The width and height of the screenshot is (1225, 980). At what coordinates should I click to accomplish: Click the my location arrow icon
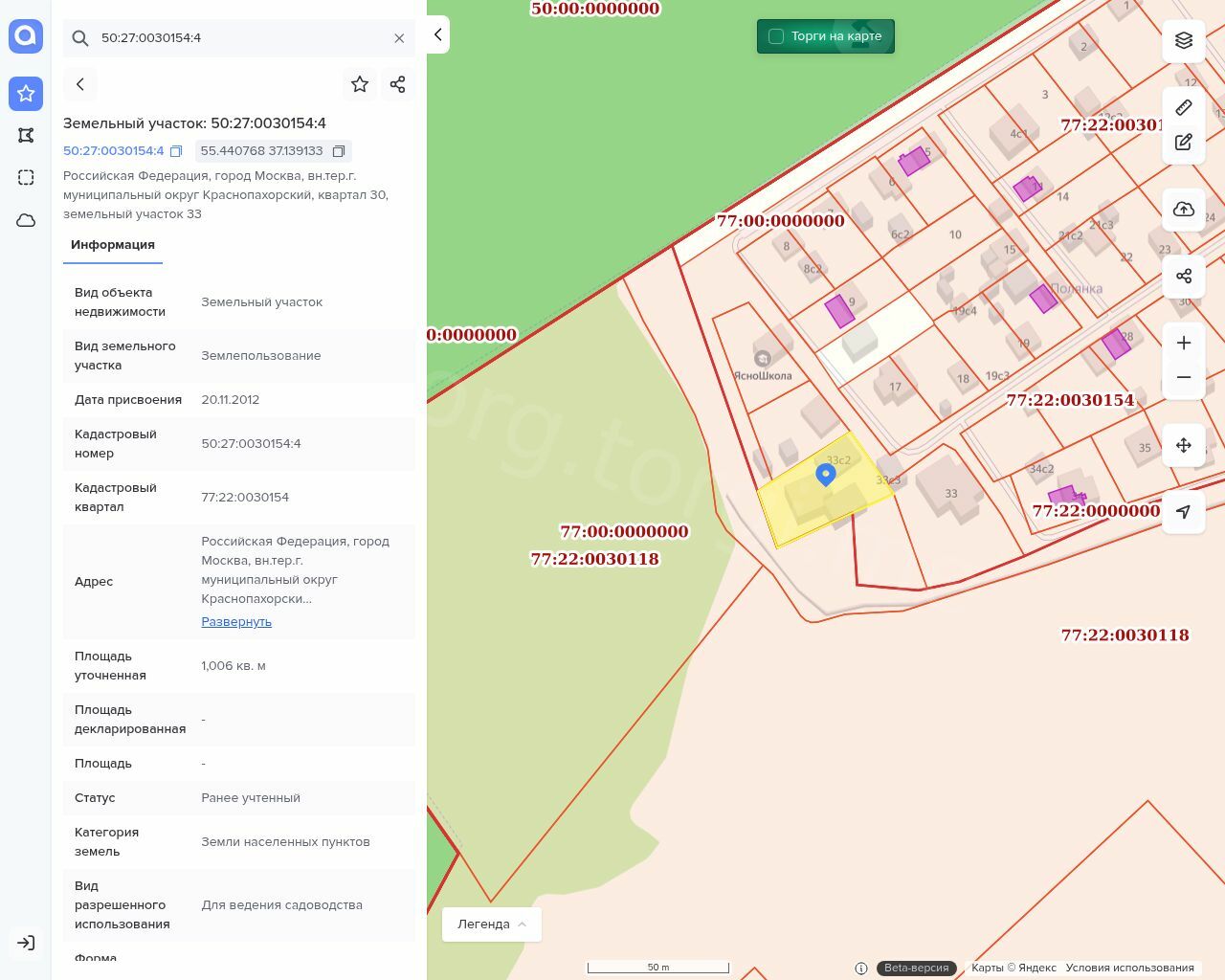coord(1184,512)
